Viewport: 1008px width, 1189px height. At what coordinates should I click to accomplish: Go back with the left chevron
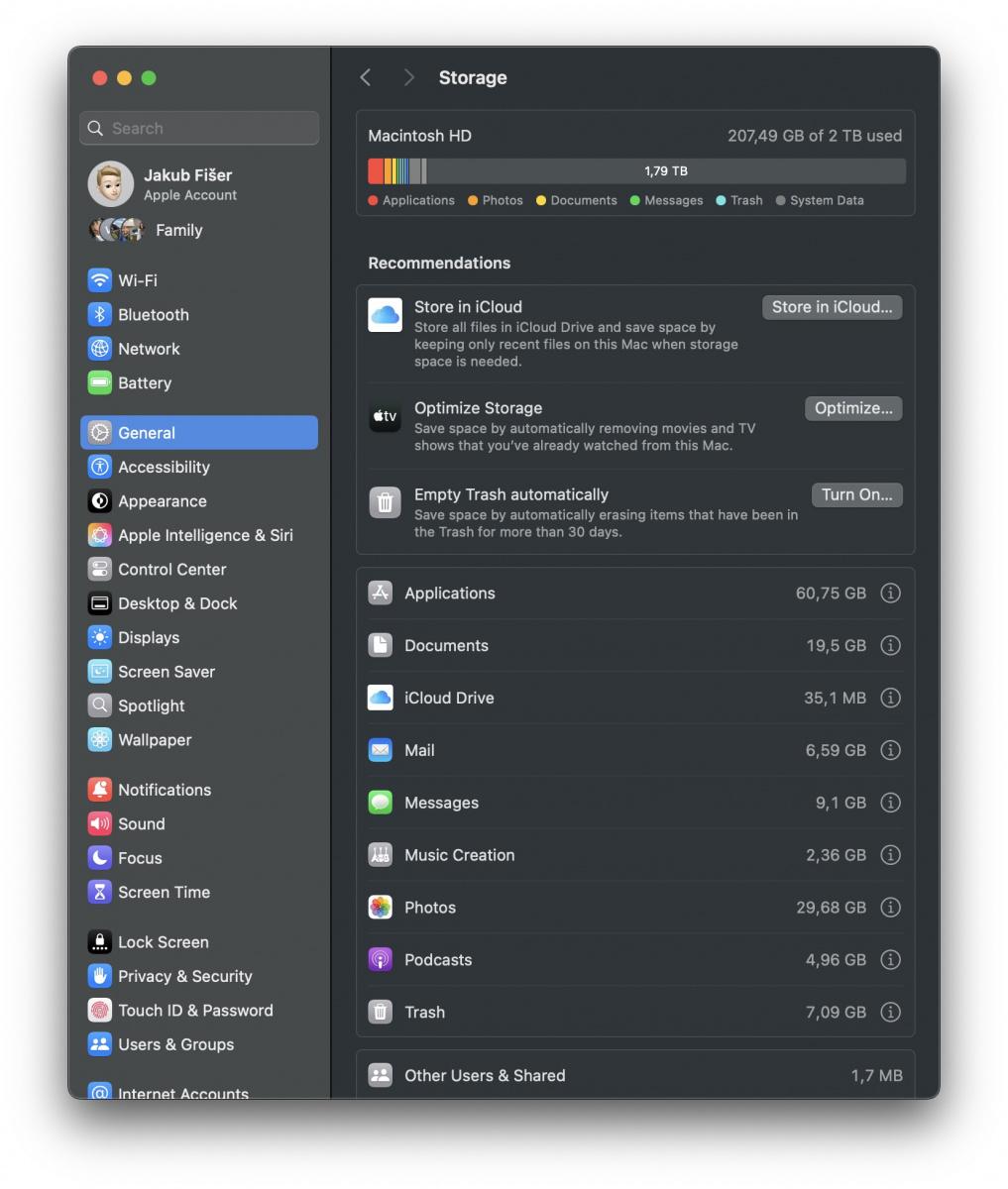click(x=366, y=77)
